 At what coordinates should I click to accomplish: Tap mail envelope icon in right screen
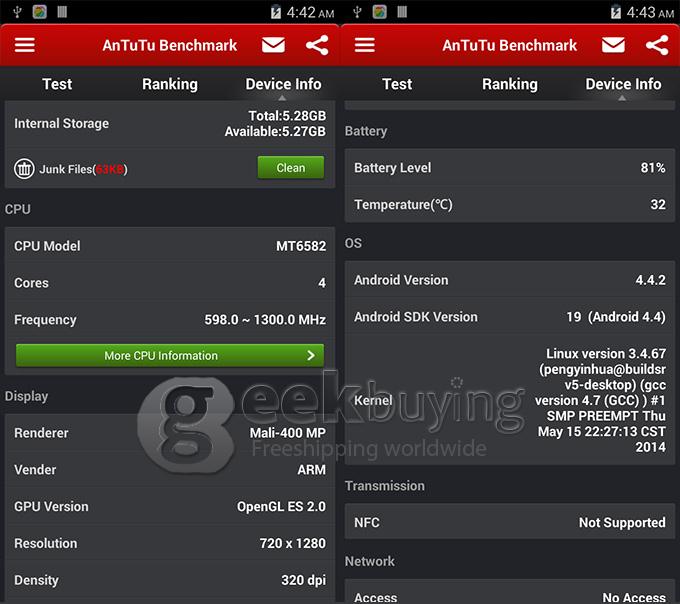pyautogui.click(x=613, y=45)
